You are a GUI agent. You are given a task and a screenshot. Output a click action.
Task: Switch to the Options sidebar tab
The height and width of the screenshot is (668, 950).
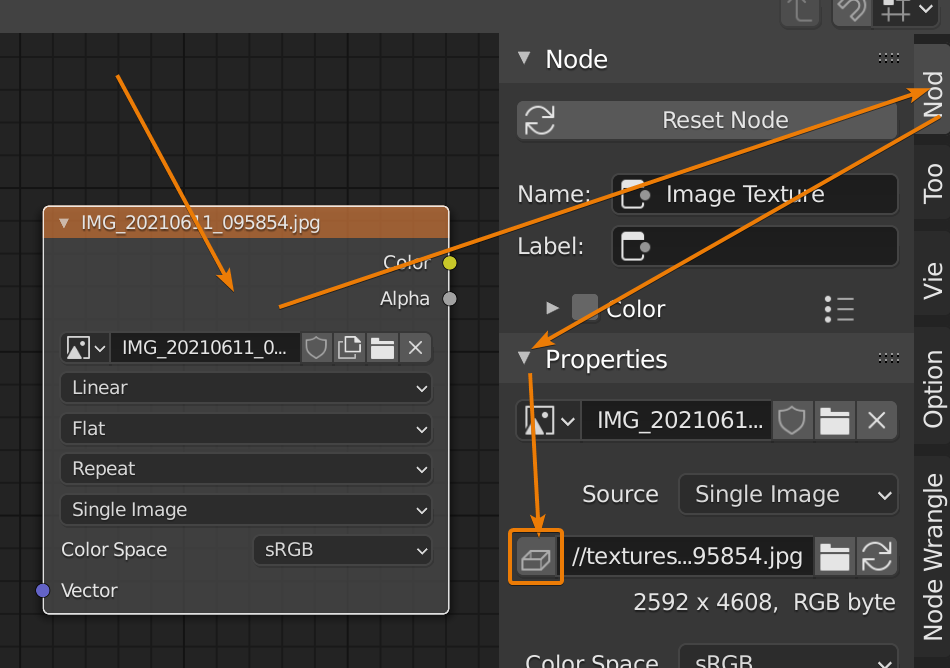pos(932,389)
